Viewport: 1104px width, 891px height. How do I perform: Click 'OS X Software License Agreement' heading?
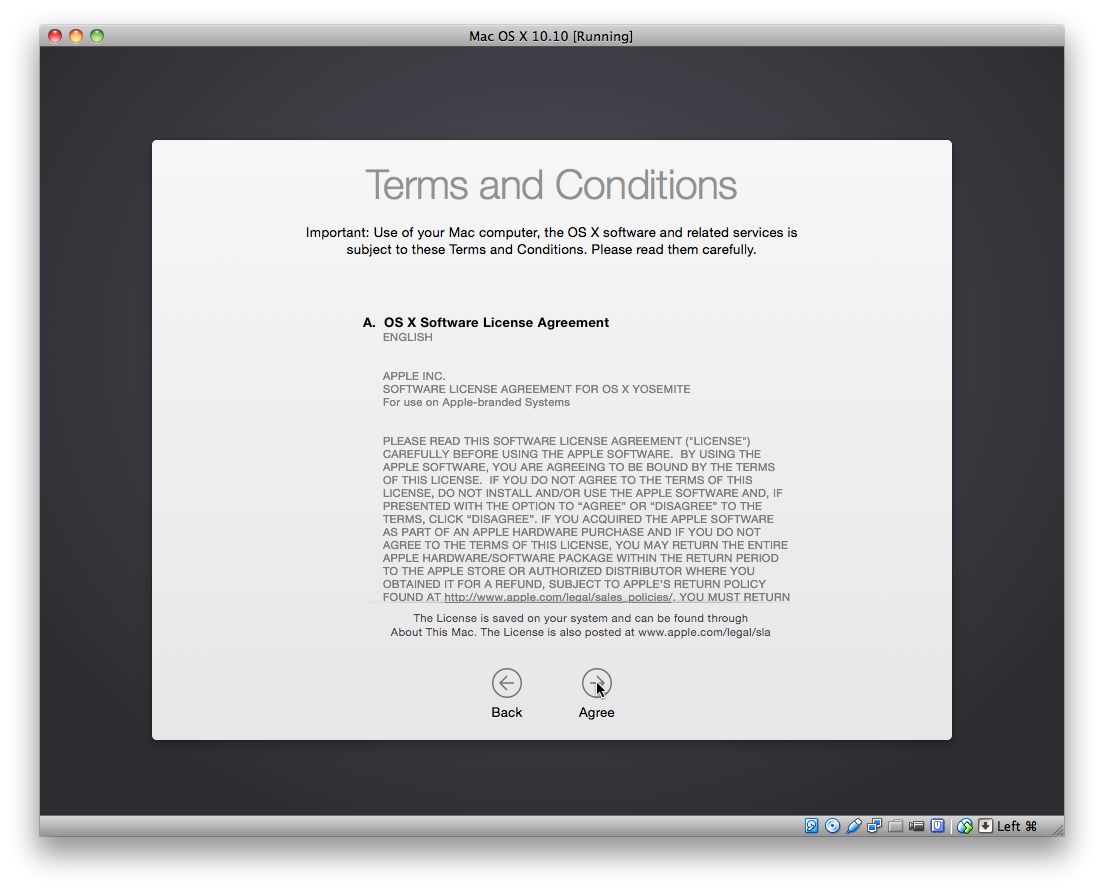(x=496, y=323)
